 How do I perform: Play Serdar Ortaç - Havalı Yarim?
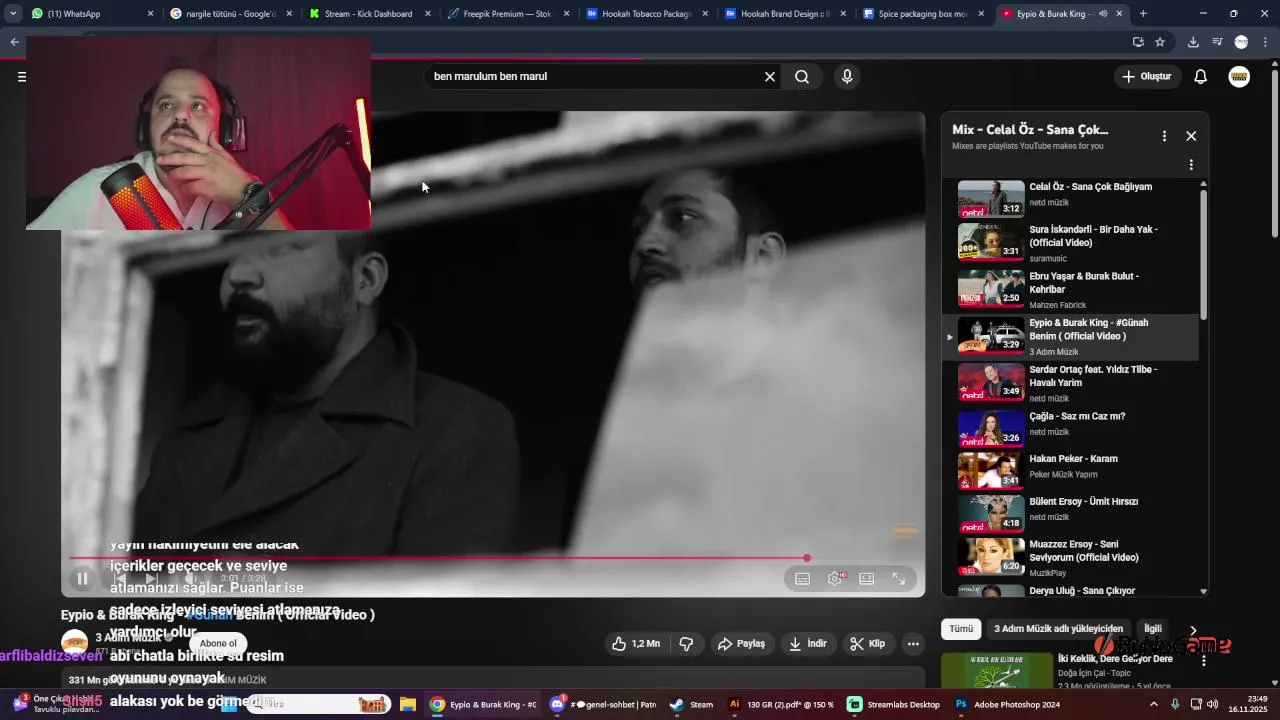coord(1070,382)
